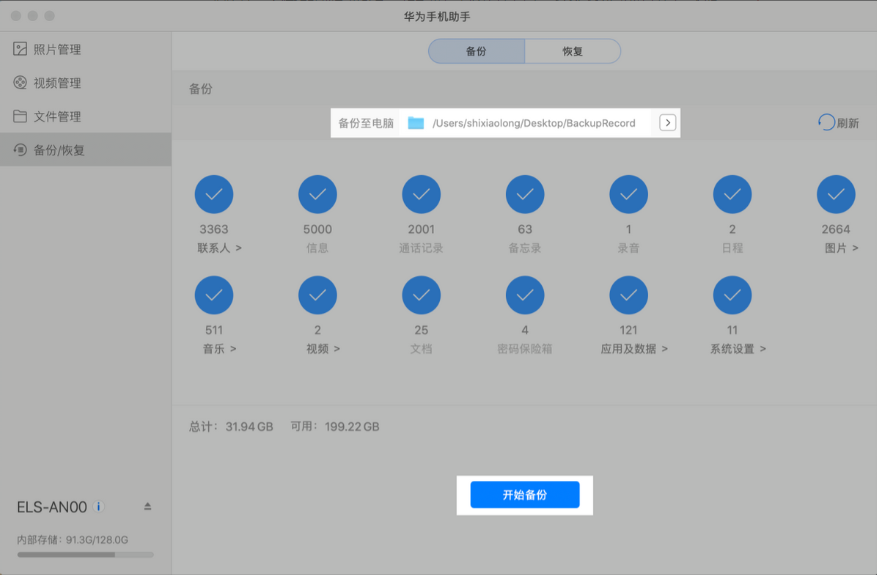Click the 2664 pictures count
The image size is (877, 575).
click(836, 229)
